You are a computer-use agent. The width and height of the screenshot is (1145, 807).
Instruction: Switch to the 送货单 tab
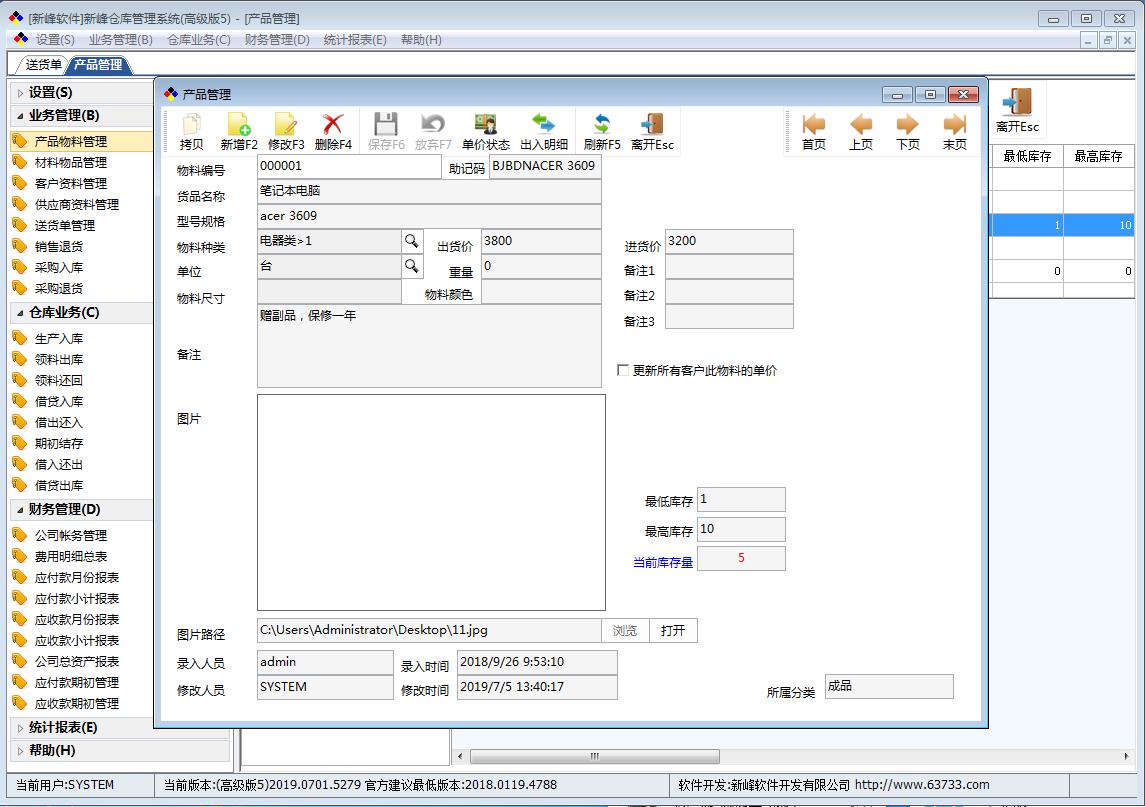43,65
